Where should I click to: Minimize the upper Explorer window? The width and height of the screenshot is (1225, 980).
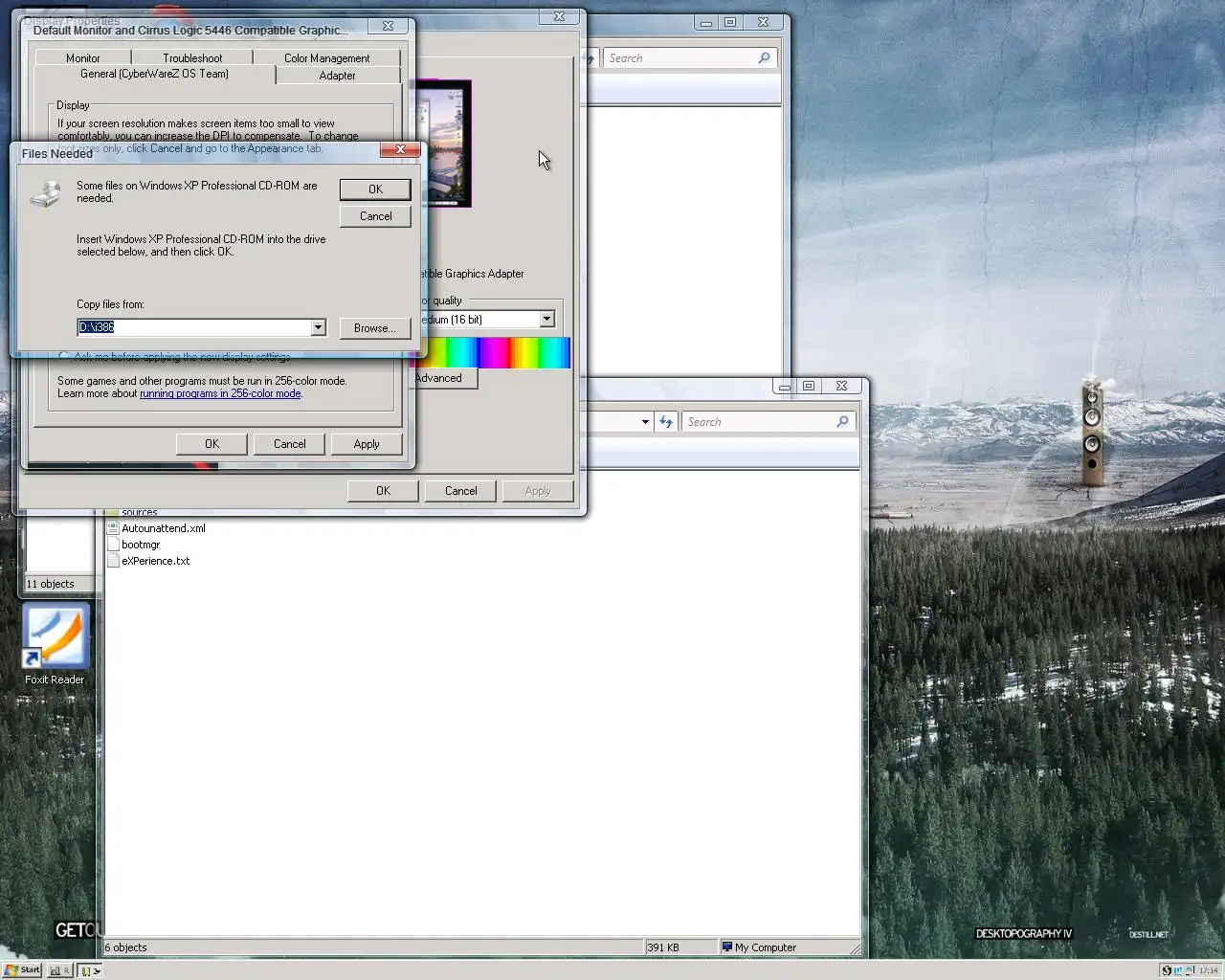coord(705,22)
